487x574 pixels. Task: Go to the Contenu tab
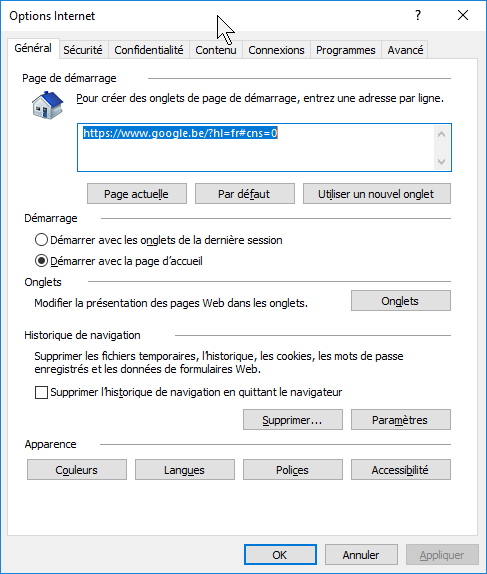pos(216,50)
